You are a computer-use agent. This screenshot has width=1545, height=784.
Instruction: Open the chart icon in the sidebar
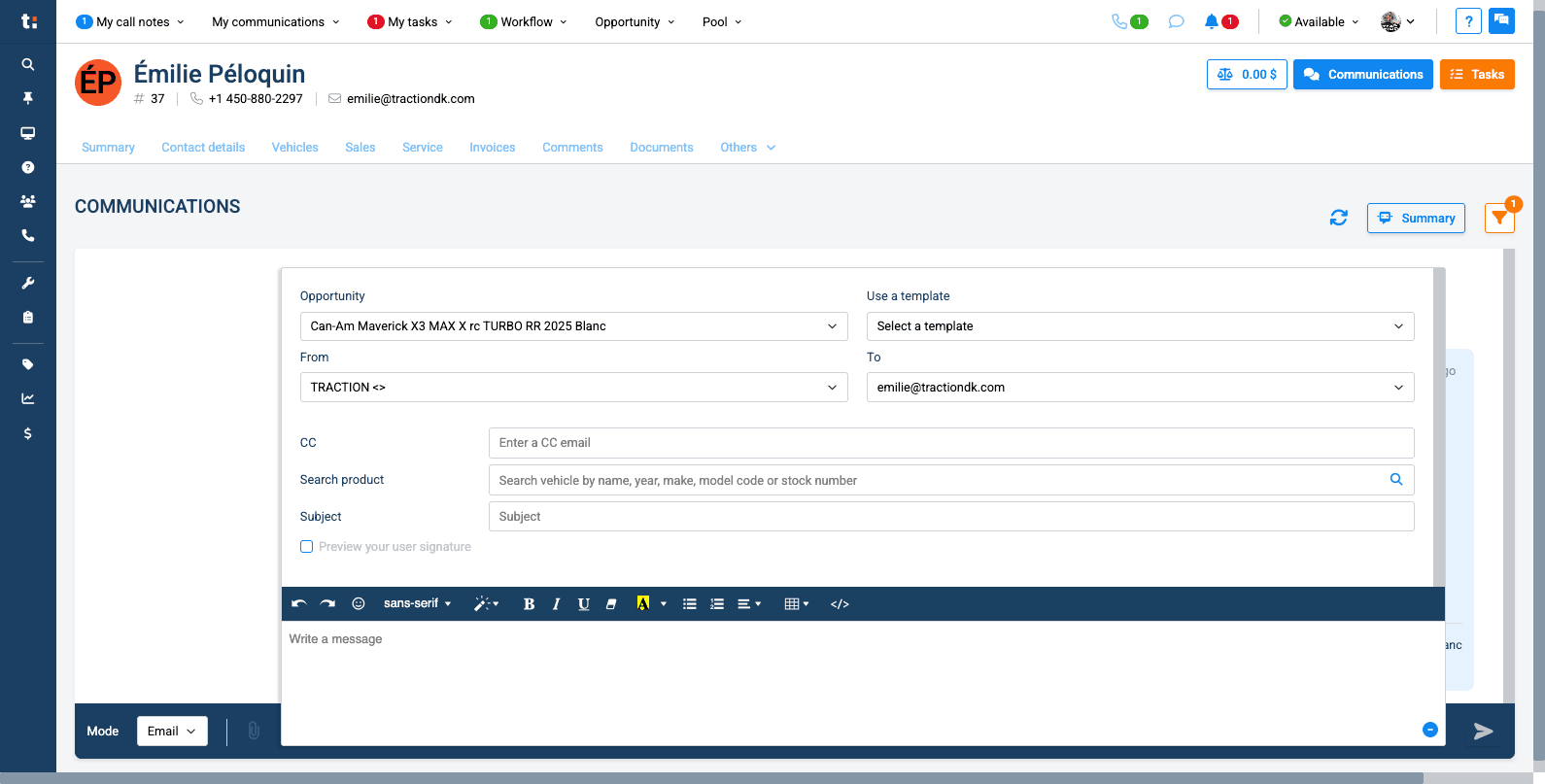tap(28, 398)
